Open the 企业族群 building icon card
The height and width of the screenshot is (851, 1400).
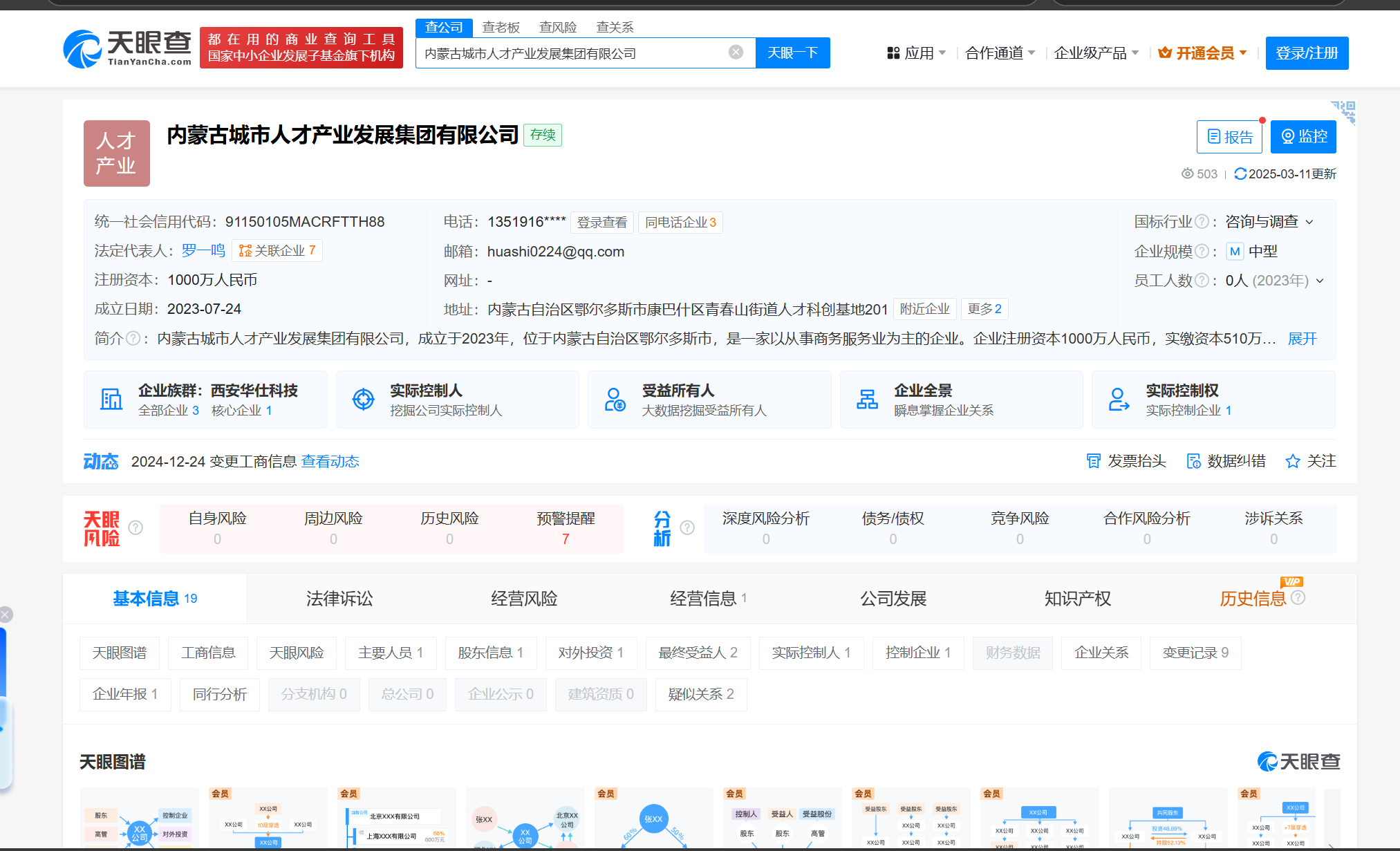[x=111, y=400]
